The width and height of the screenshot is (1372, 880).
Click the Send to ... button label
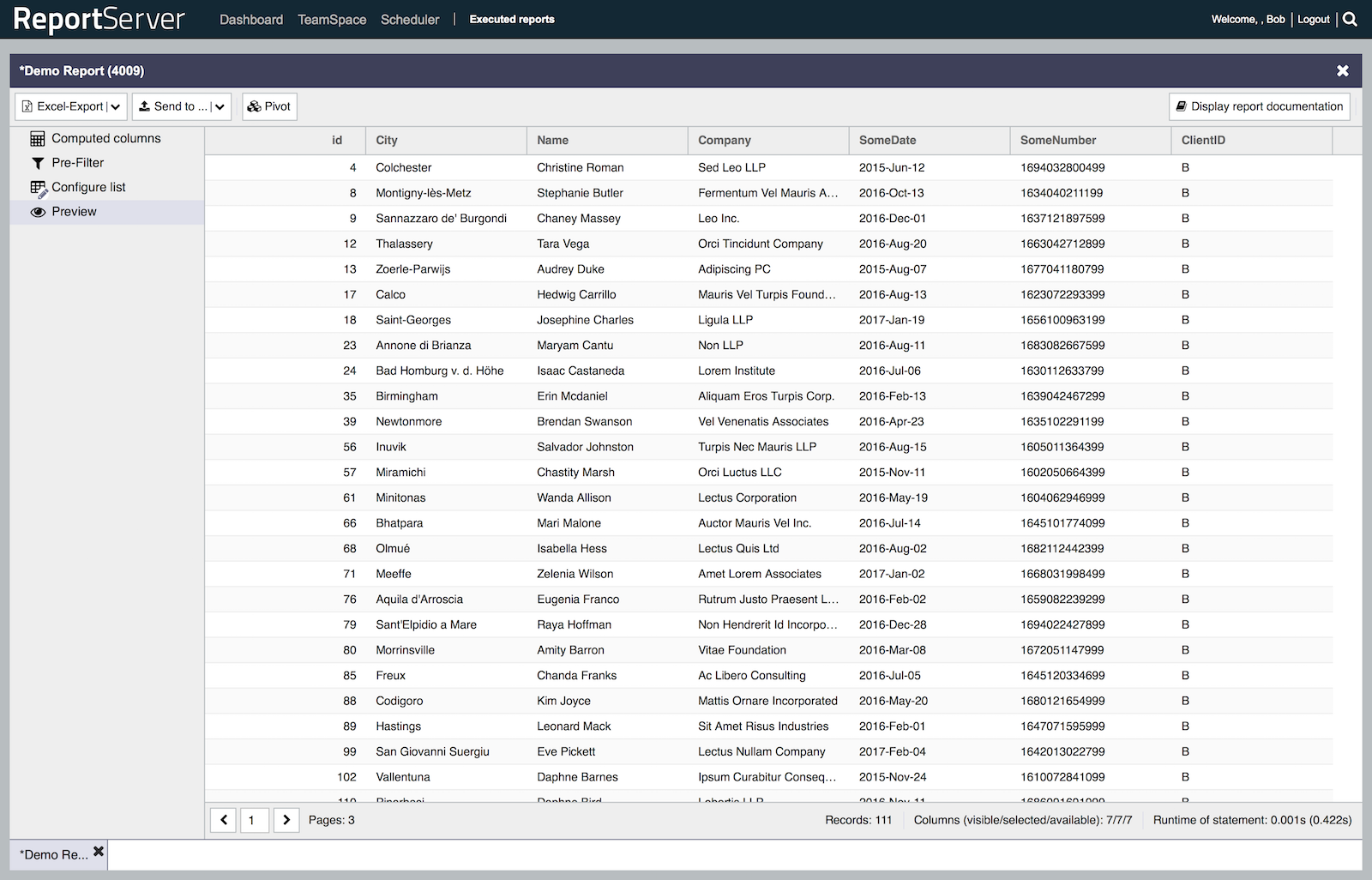click(181, 106)
